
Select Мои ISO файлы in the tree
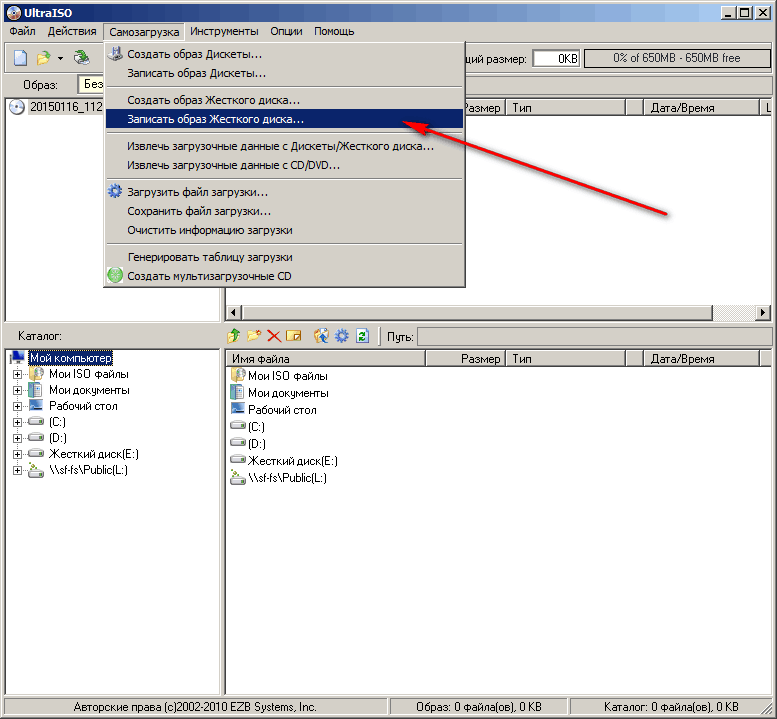click(x=89, y=374)
